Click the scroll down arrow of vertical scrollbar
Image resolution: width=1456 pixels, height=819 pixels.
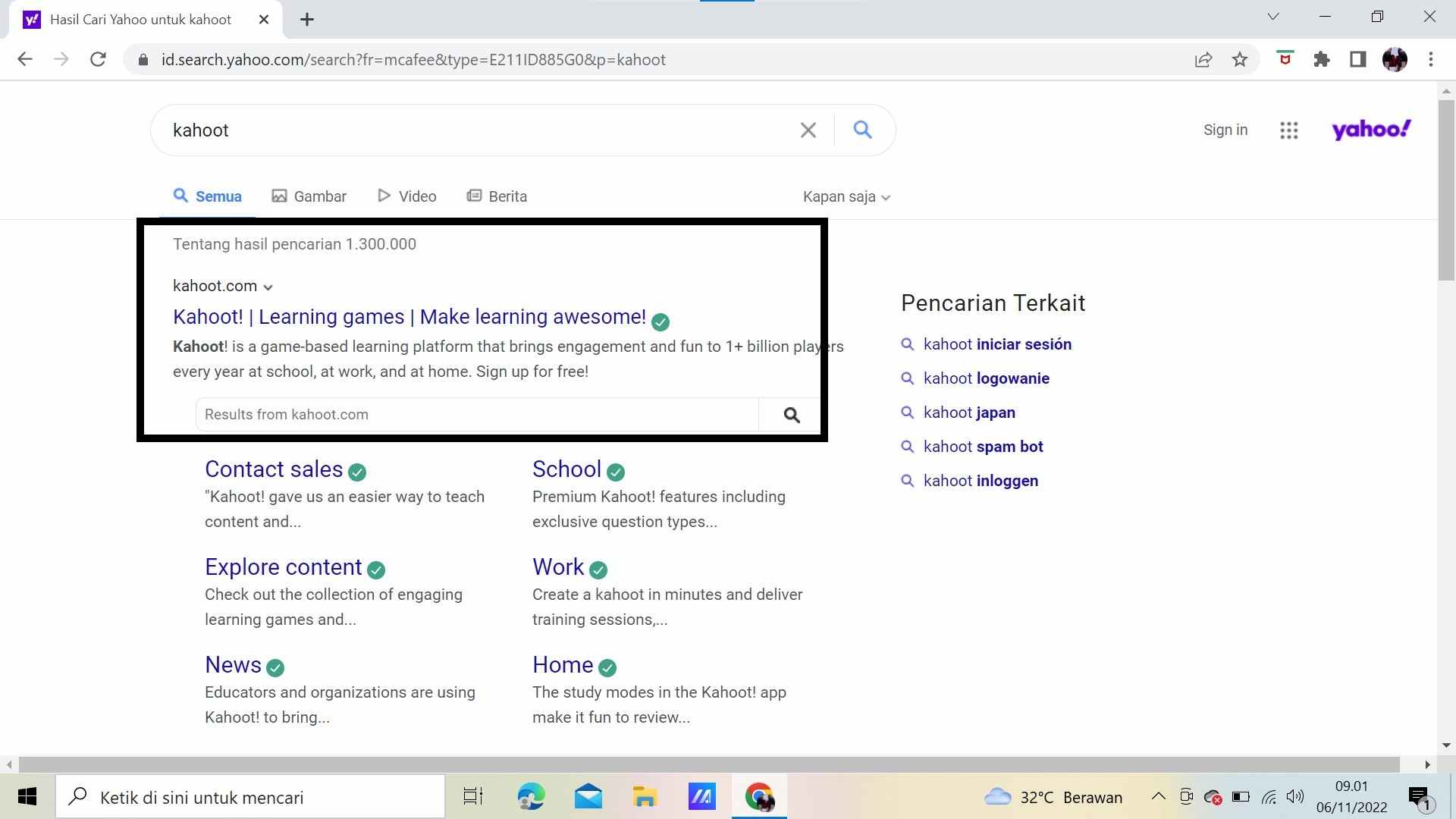pyautogui.click(x=1446, y=746)
